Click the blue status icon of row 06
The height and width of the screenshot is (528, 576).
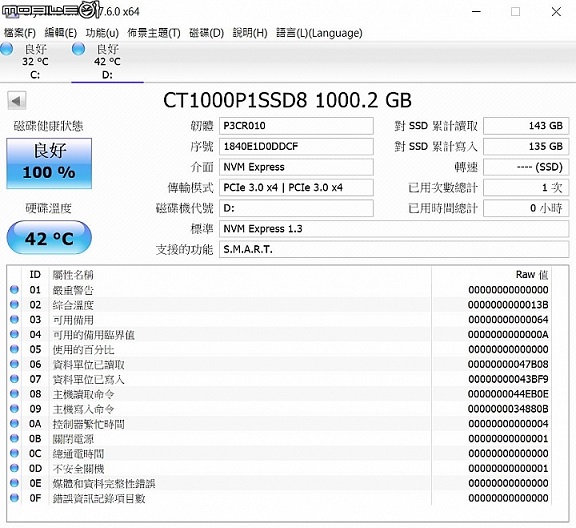(14, 364)
